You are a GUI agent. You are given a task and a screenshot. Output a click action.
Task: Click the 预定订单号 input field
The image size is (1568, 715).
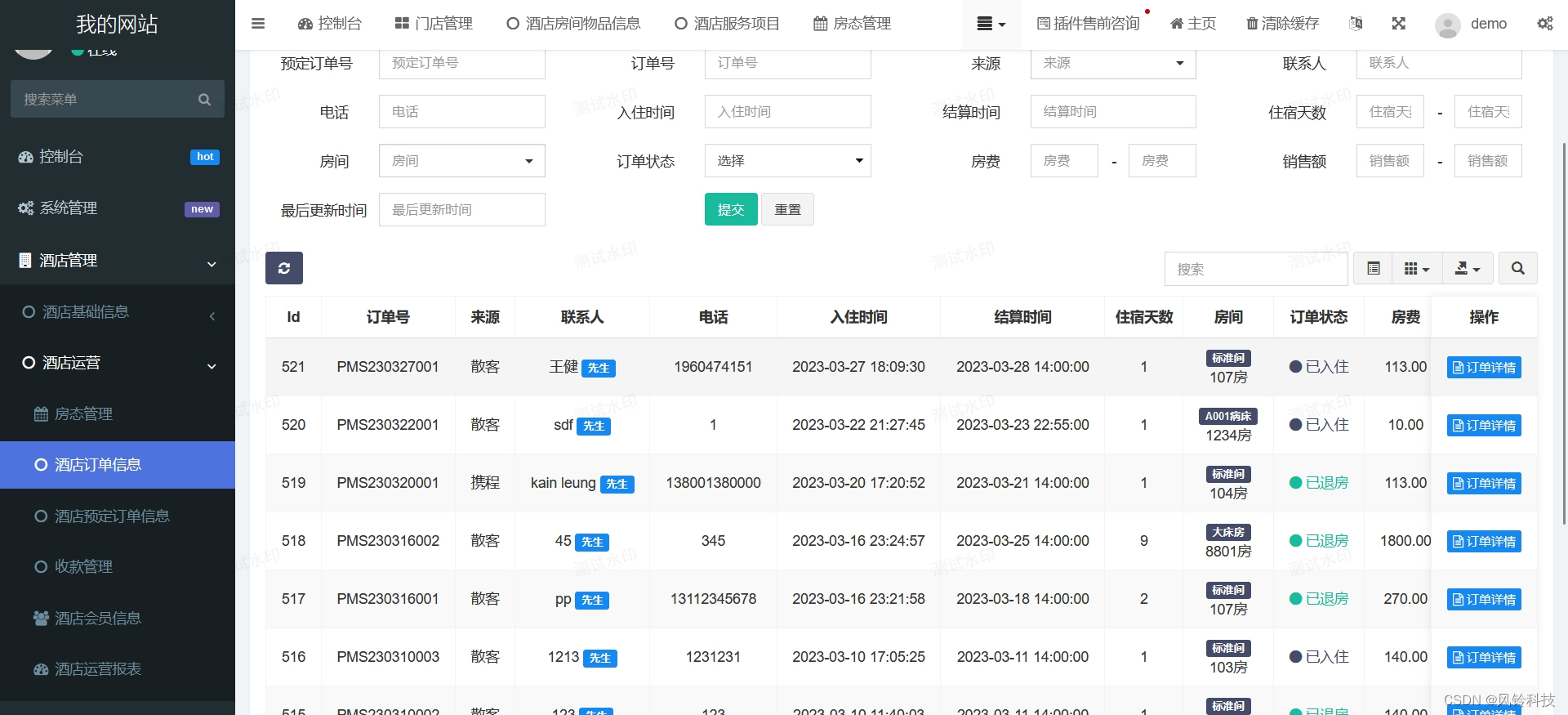462,63
